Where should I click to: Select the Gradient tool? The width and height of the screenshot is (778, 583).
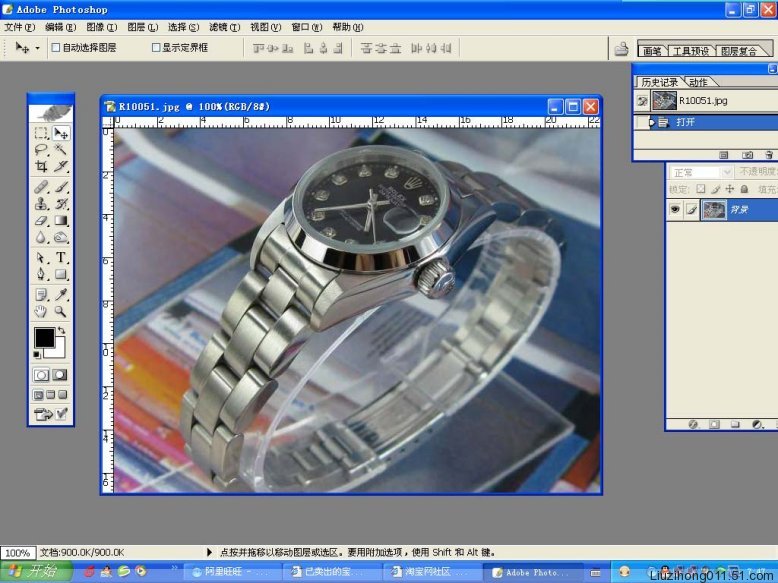(x=62, y=220)
